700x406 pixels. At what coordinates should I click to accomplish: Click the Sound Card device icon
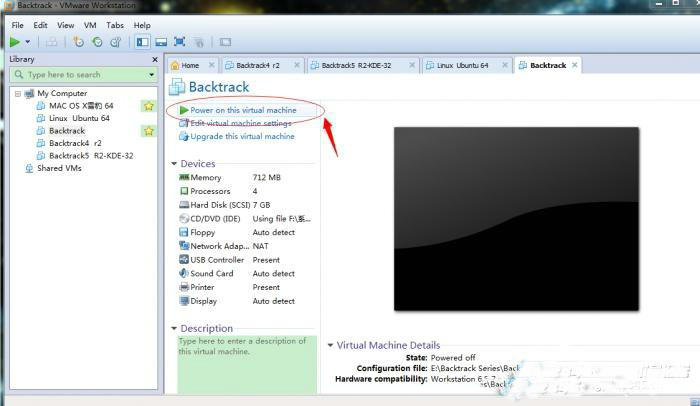[x=183, y=273]
